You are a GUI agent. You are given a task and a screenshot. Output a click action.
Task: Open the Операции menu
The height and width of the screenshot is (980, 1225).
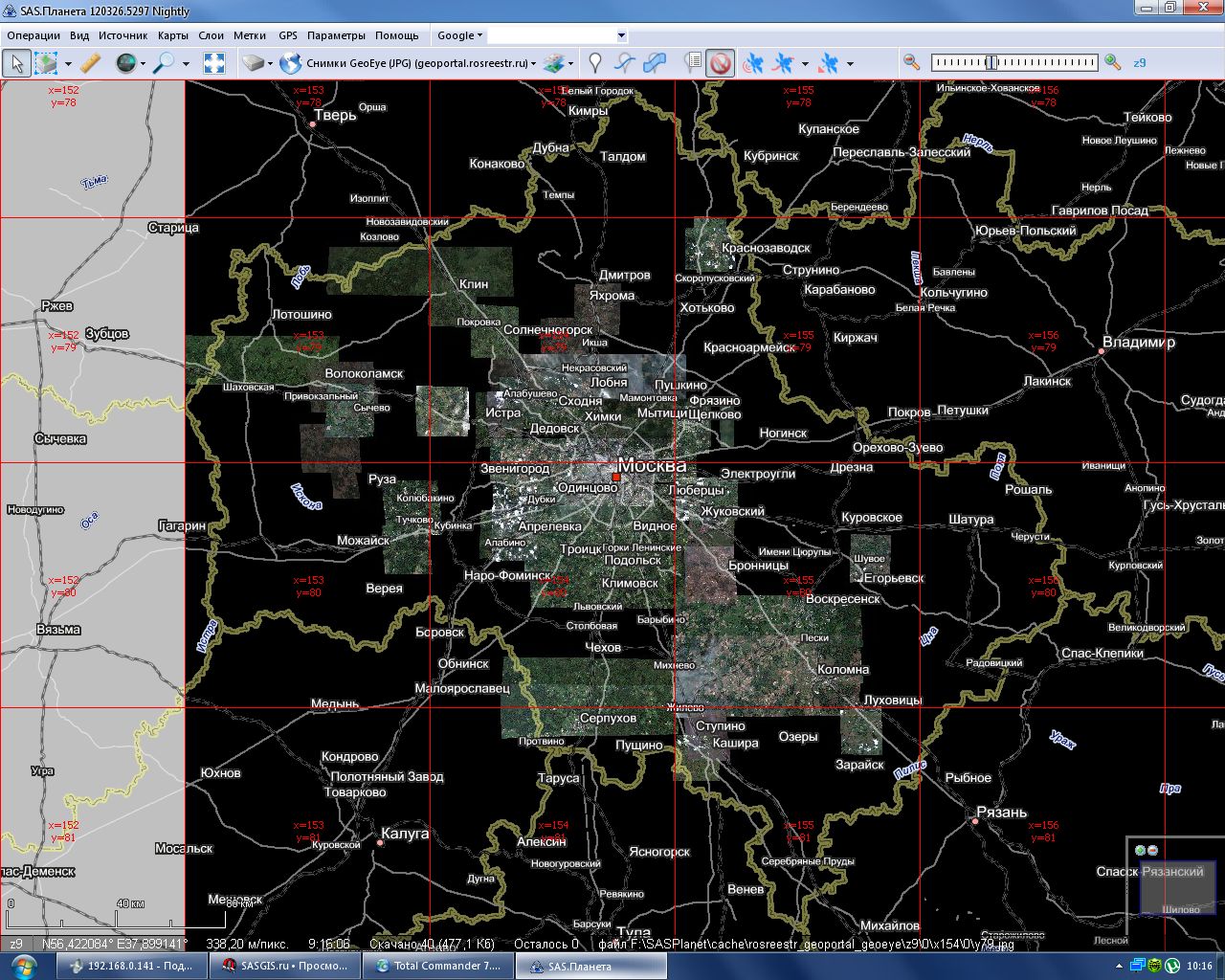(33, 35)
